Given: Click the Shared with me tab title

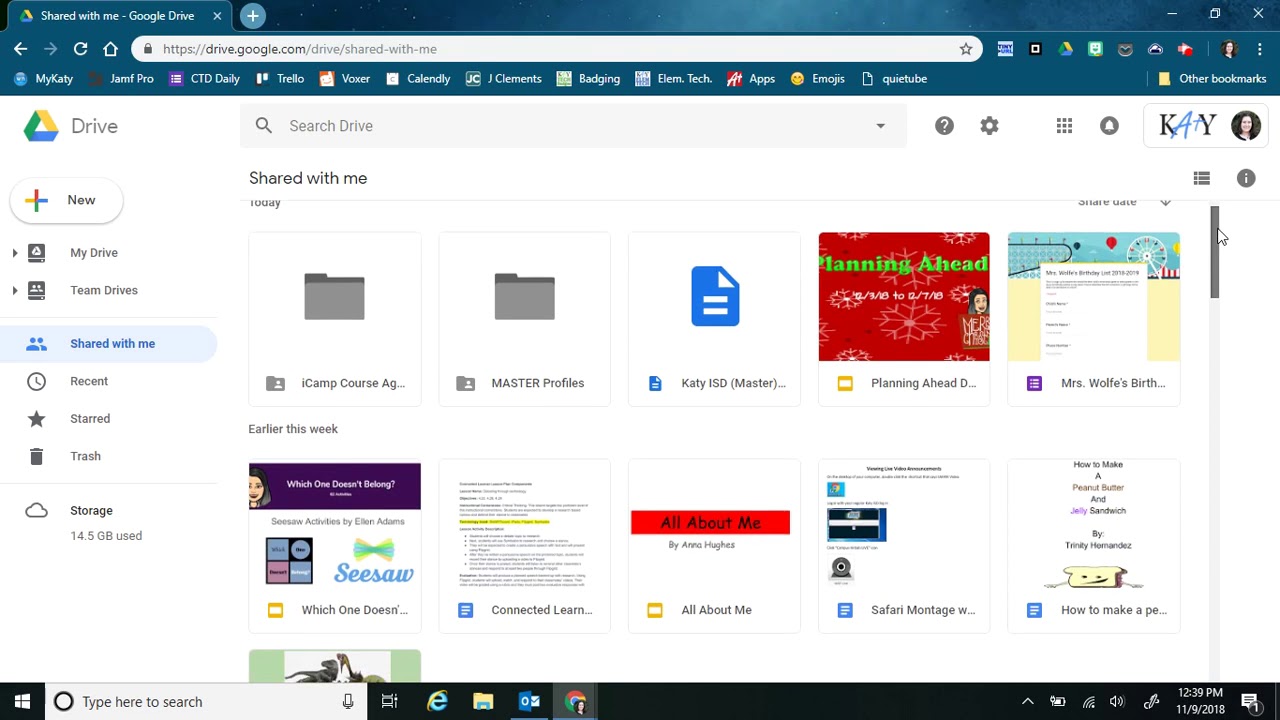Looking at the screenshot, I should (117, 16).
